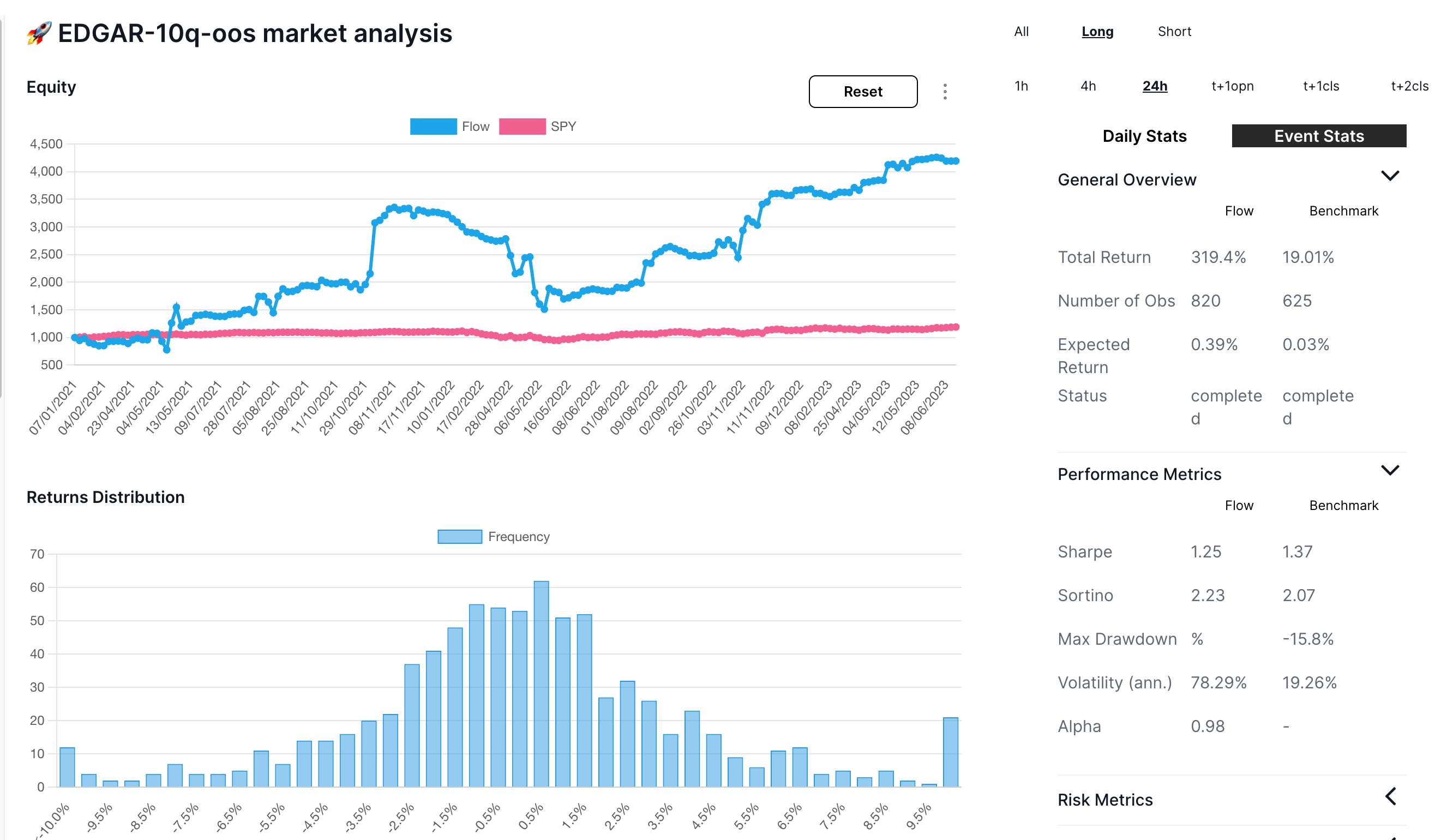The image size is (1453, 840).
Task: Click Max Drawdown Benchmark value -15.8%
Action: (1307, 639)
